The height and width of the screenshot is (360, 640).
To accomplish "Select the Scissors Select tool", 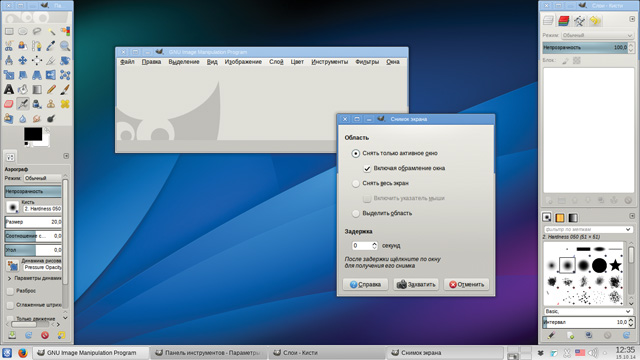I will 9,46.
